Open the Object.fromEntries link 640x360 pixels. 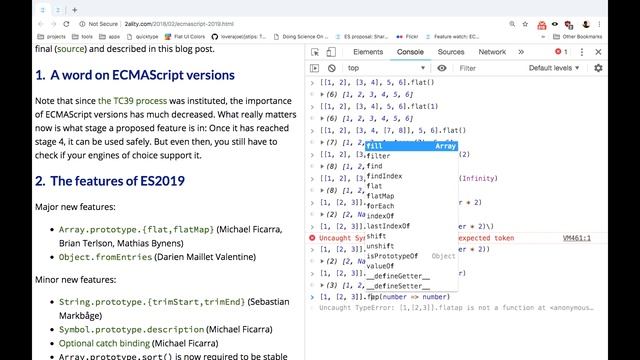click(105, 257)
